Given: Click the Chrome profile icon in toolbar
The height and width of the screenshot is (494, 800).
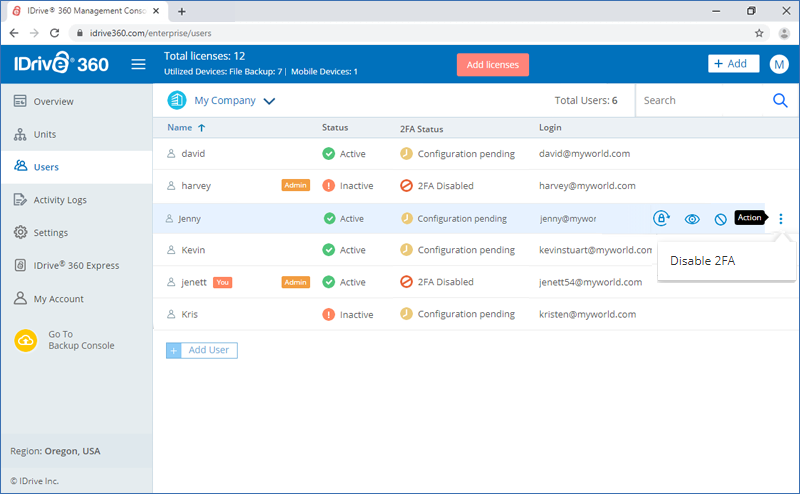Looking at the screenshot, I should click(784, 33).
